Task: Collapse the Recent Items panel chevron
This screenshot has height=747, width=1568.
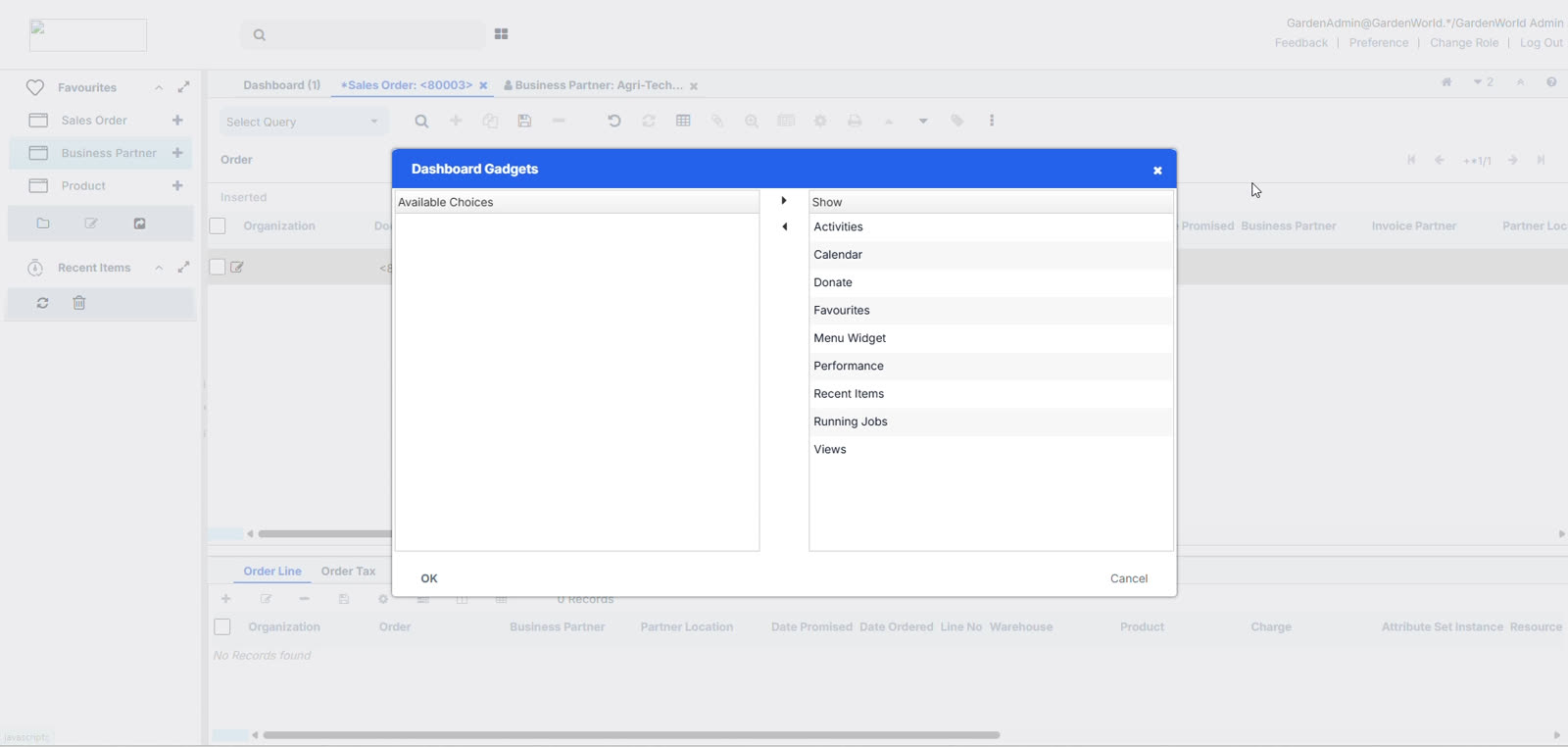Action: pyautogui.click(x=159, y=268)
